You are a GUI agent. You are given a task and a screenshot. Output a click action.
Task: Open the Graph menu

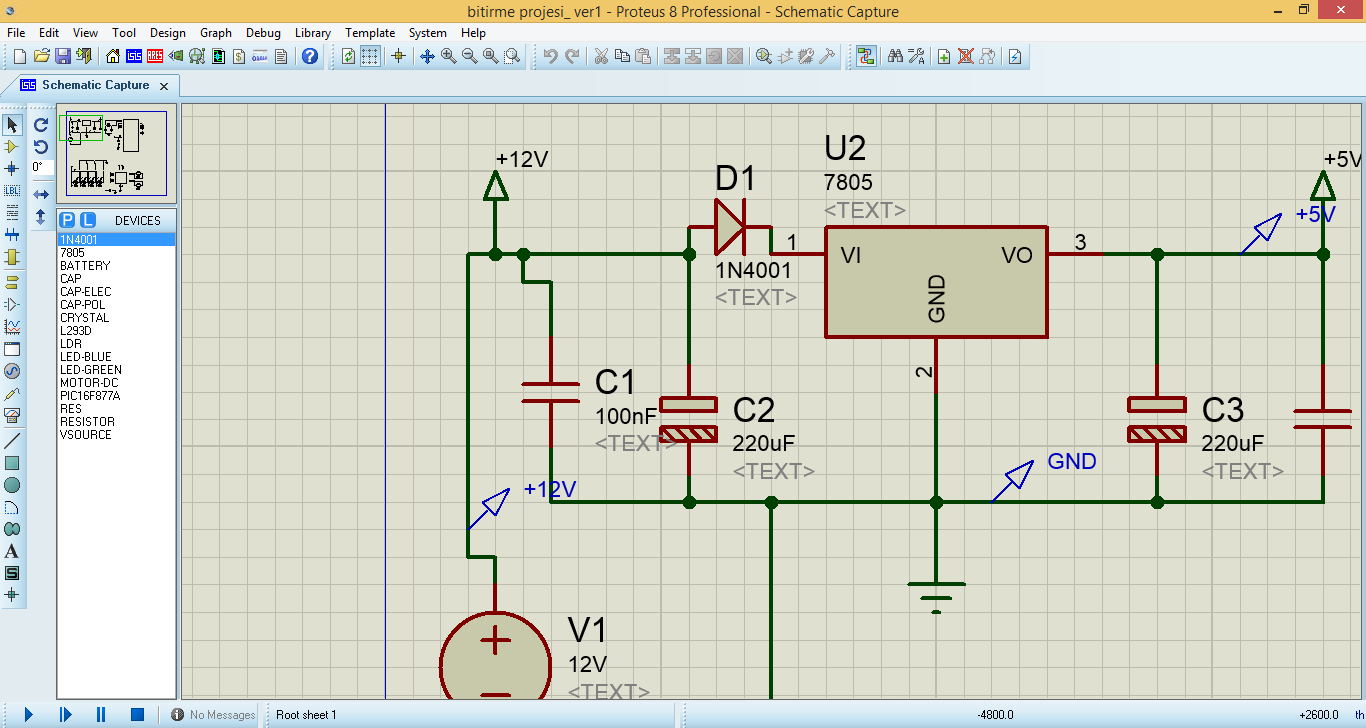(216, 33)
